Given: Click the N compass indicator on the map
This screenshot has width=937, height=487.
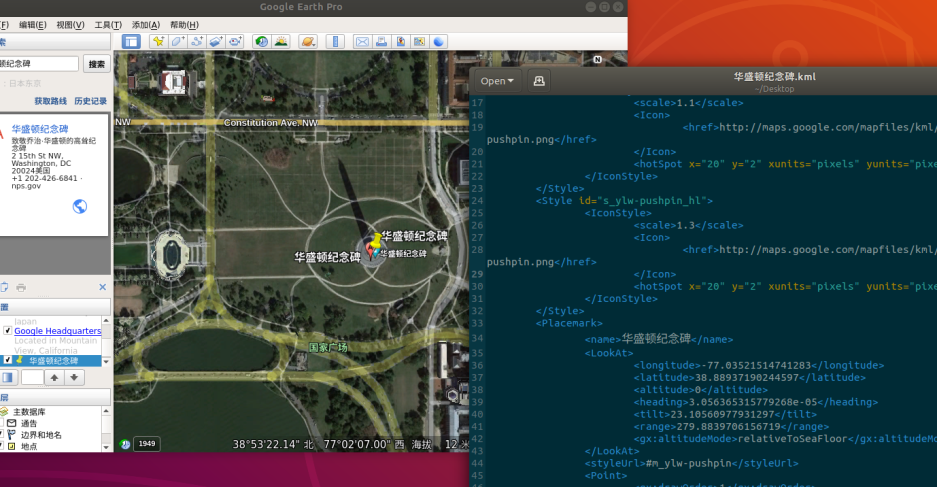Looking at the screenshot, I should pyautogui.click(x=598, y=59).
